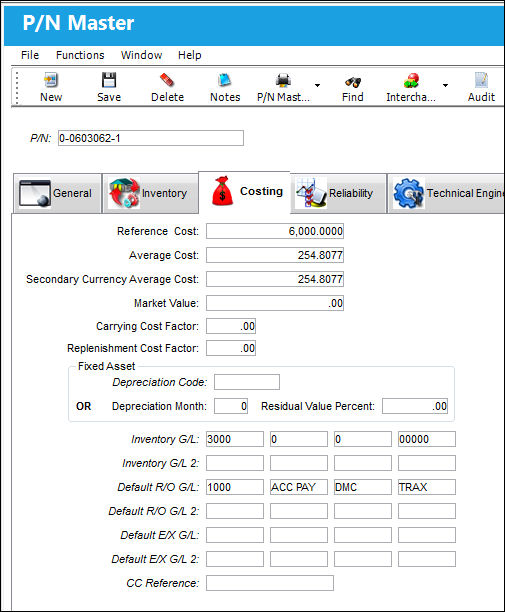Click Inventory G/L field containing 3000

235,439
